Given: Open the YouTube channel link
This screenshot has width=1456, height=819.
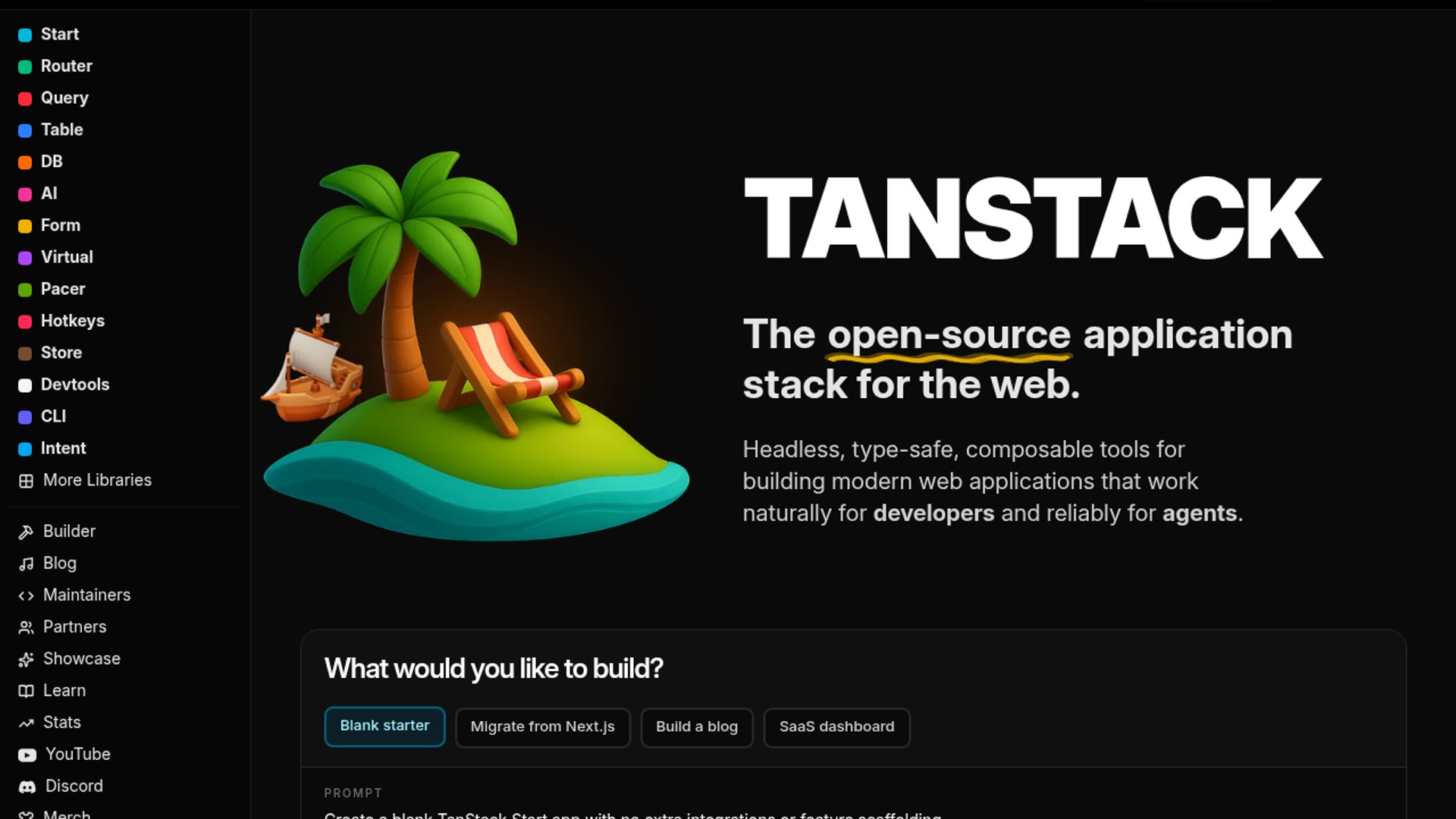Looking at the screenshot, I should (78, 754).
